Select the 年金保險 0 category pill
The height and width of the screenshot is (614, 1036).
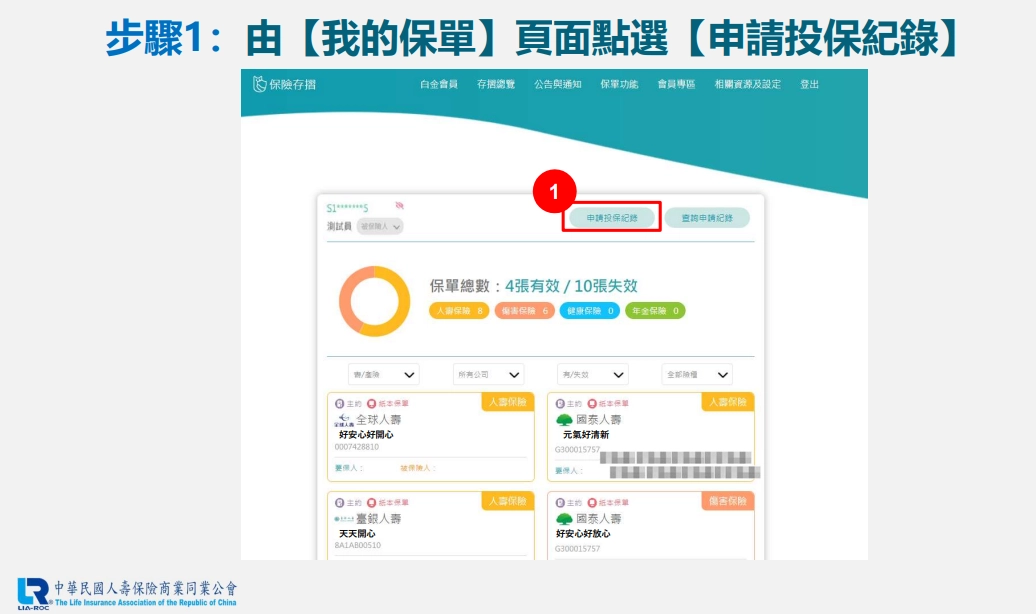[x=655, y=311]
